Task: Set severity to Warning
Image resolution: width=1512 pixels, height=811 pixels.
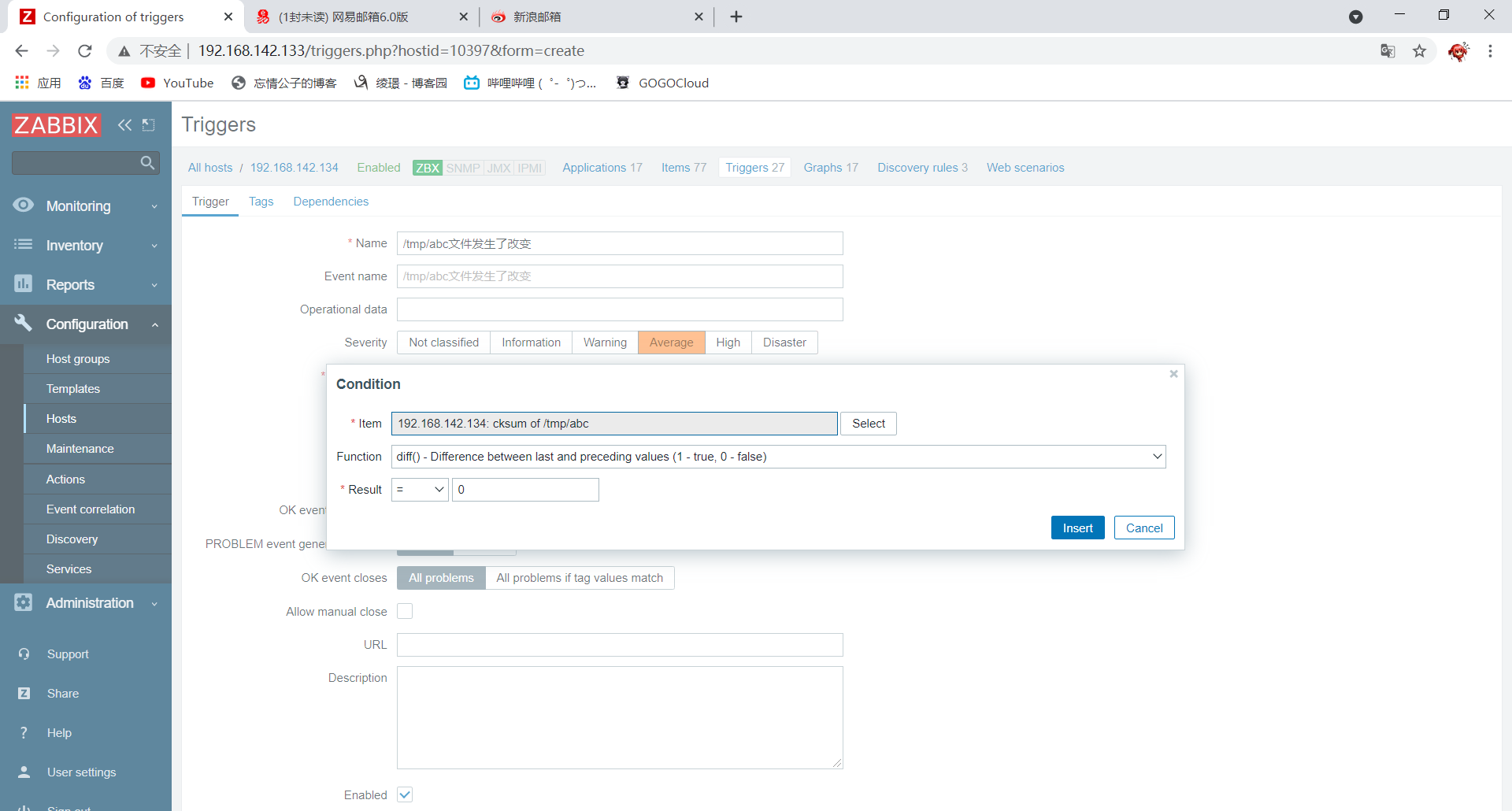Action: (605, 343)
